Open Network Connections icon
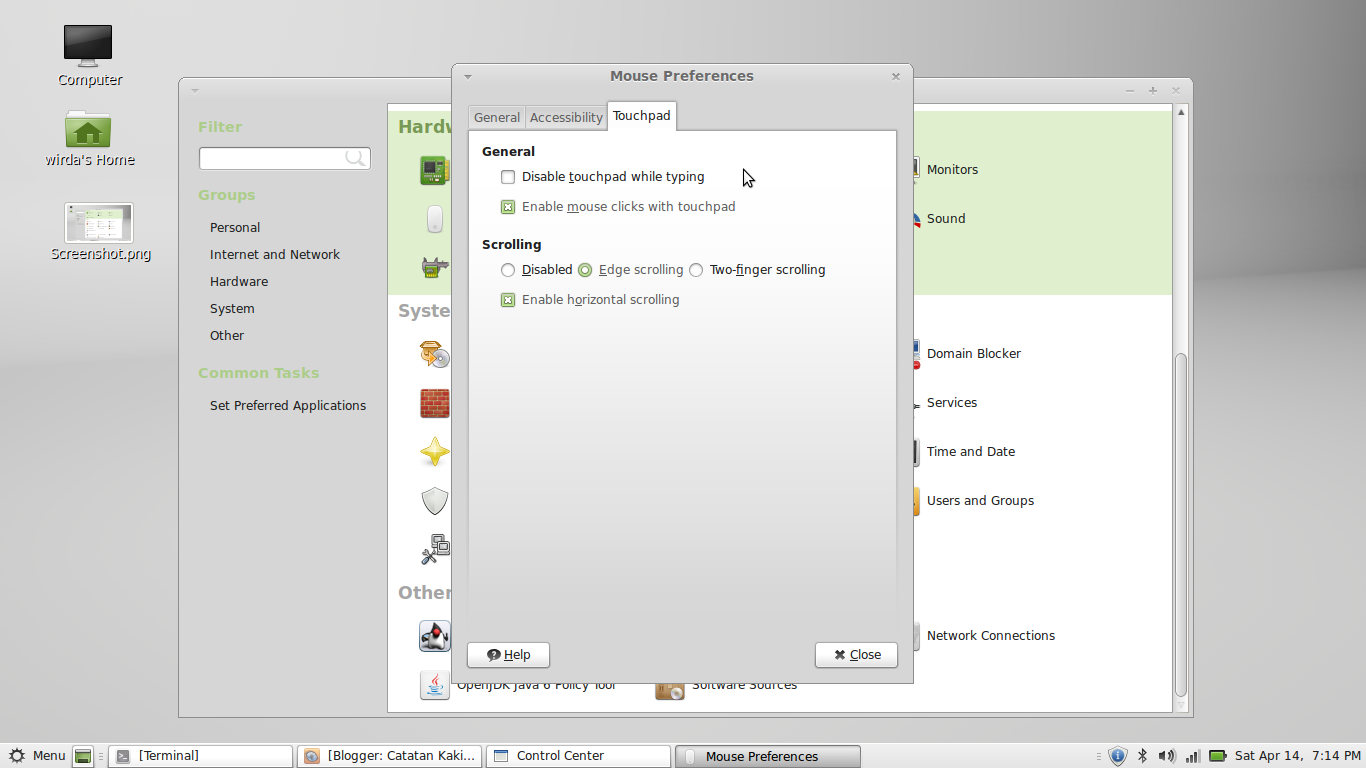This screenshot has width=1366, height=768. (990, 635)
